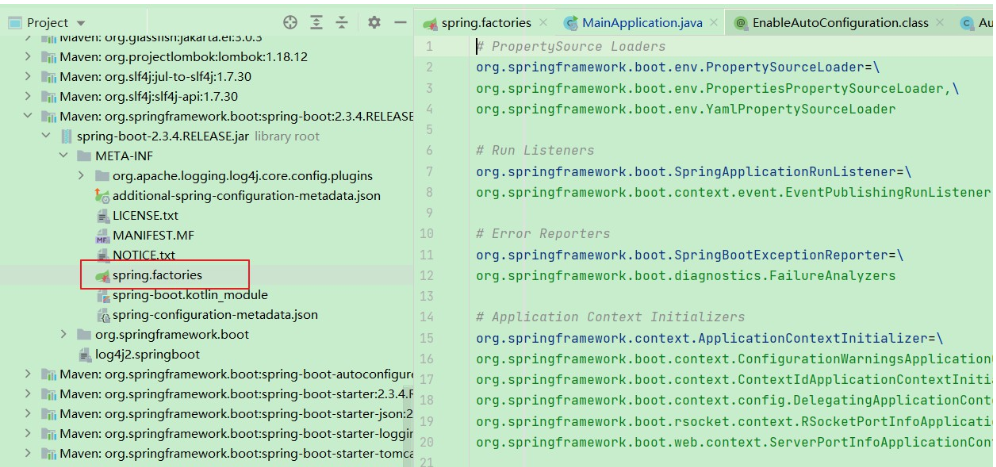This screenshot has height=467, width=996.
Task: Select spring-boot.kotlin_module file
Action: (x=190, y=295)
